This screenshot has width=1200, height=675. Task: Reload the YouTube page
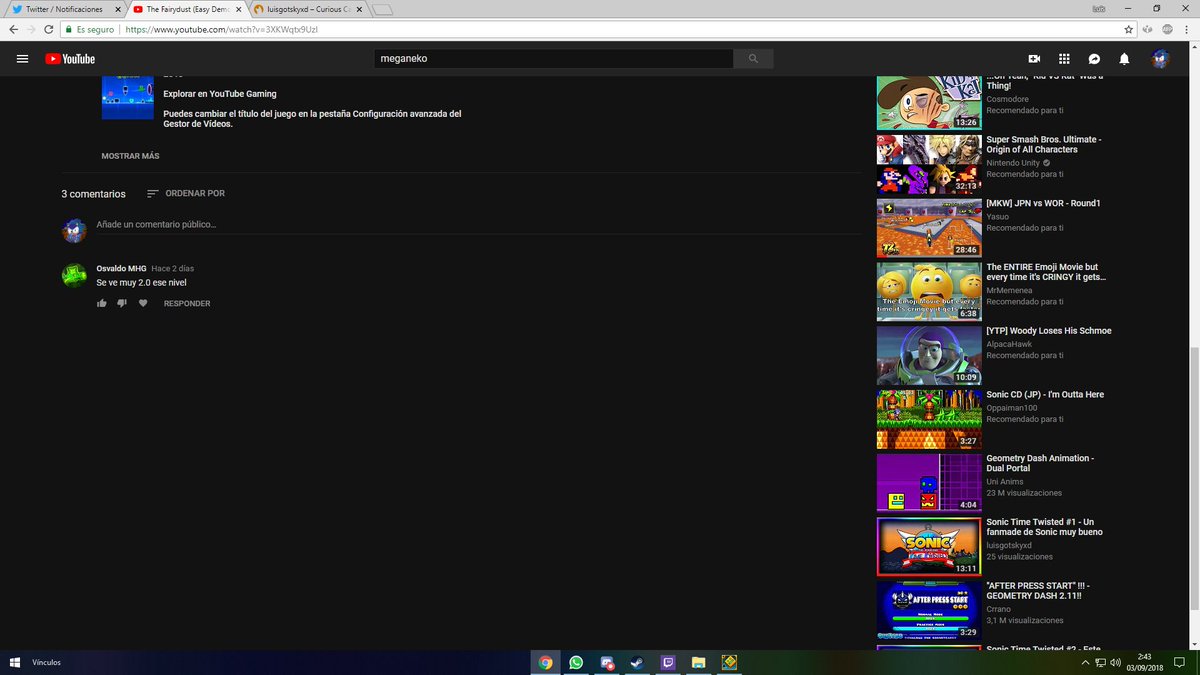pyautogui.click(x=48, y=30)
